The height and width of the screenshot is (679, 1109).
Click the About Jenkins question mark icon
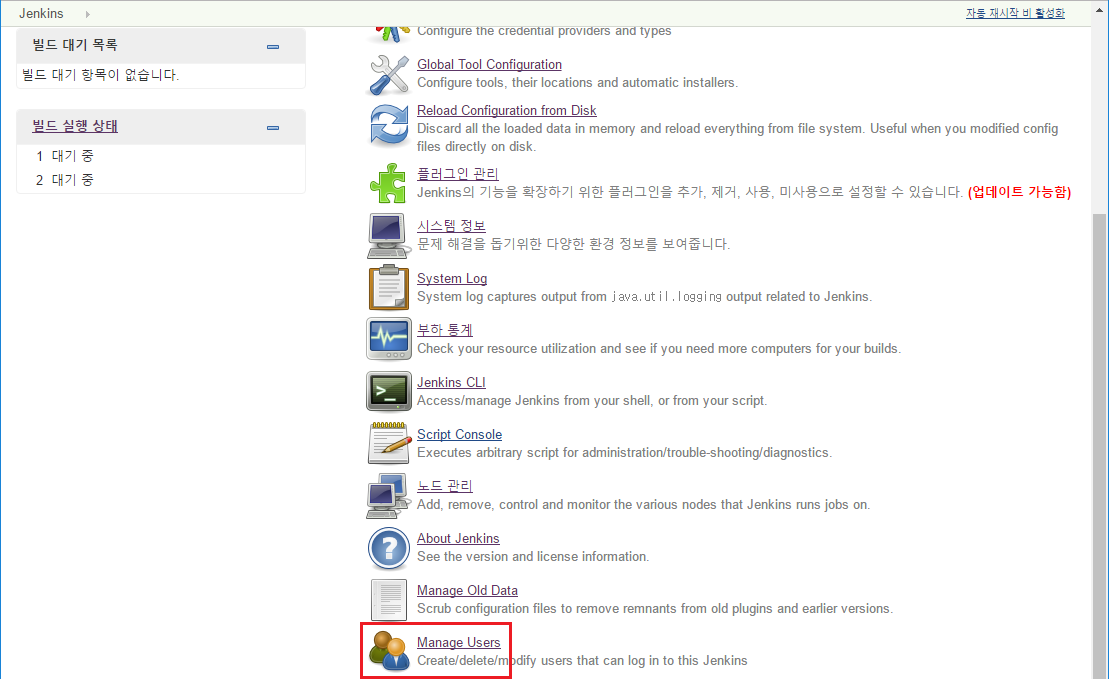pyautogui.click(x=388, y=548)
